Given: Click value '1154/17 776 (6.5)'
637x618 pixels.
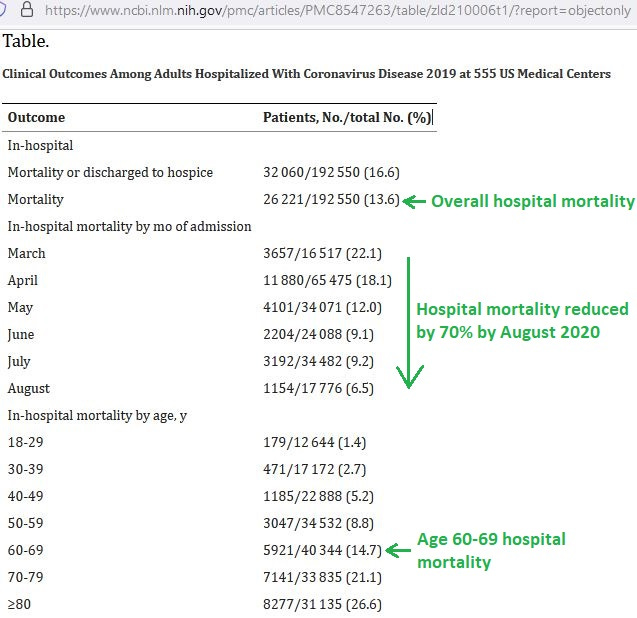Looking at the screenshot, I should 318,388.
